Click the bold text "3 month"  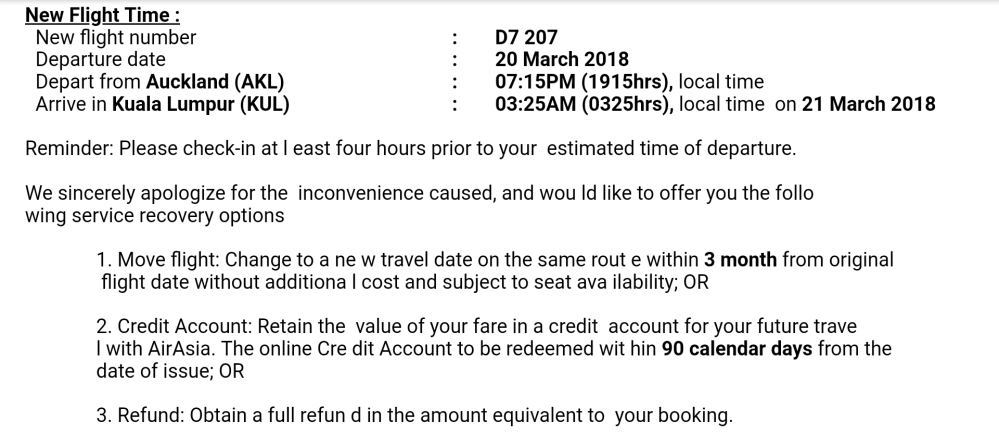click(740, 260)
